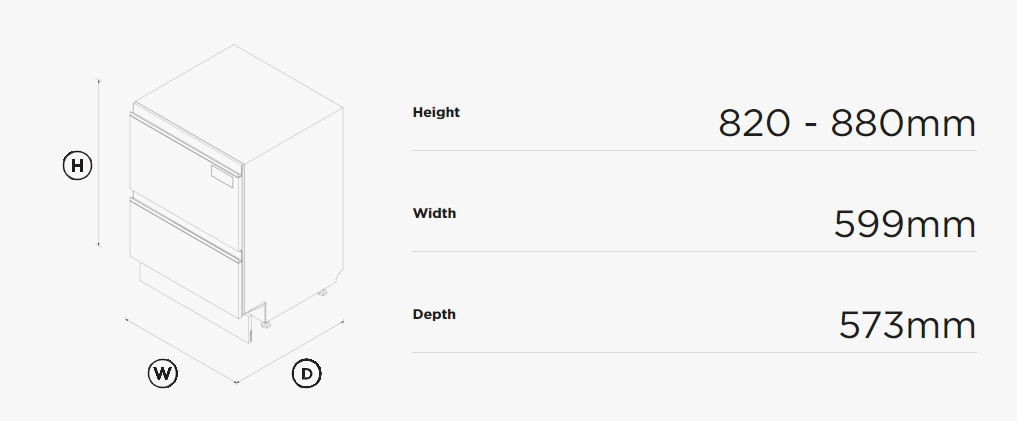Click the Width label

tap(434, 213)
